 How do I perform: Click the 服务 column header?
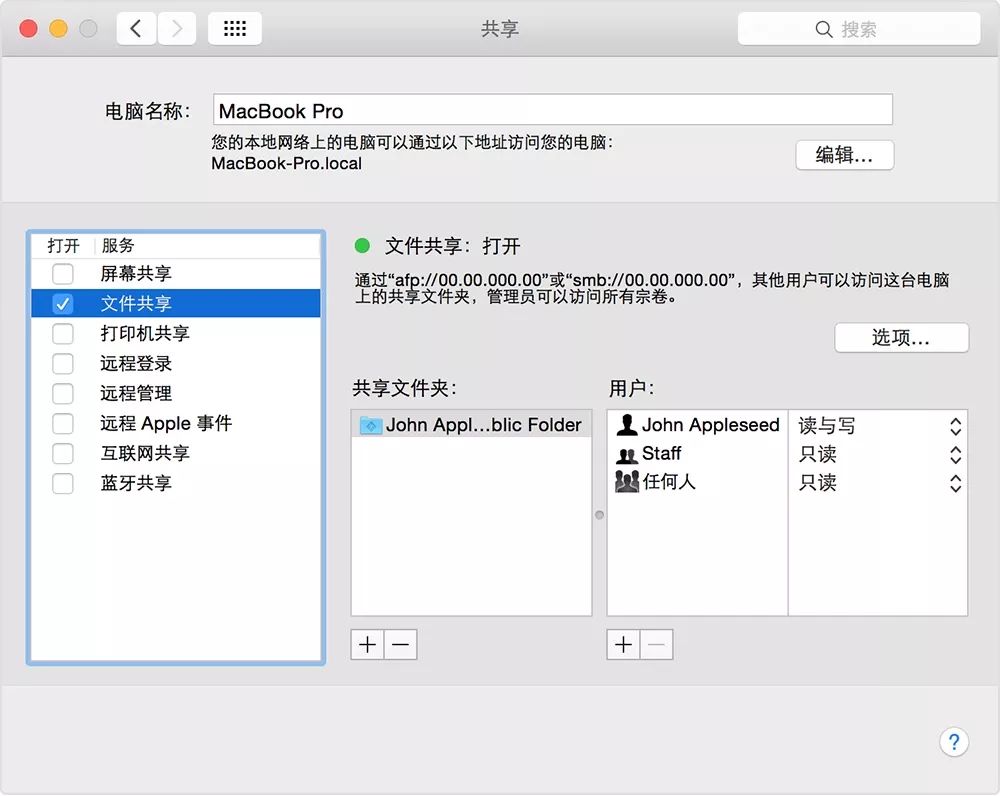[x=118, y=246]
